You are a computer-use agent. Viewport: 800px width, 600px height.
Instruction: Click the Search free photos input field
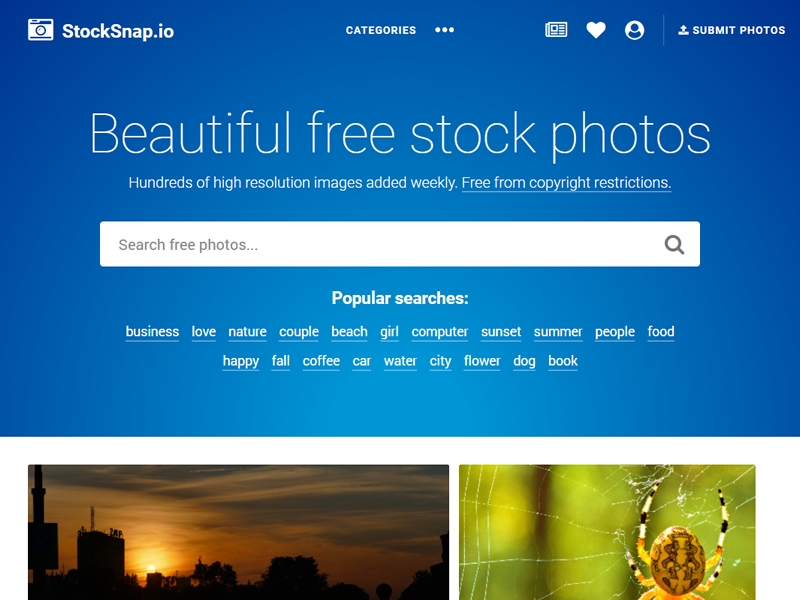(380, 244)
